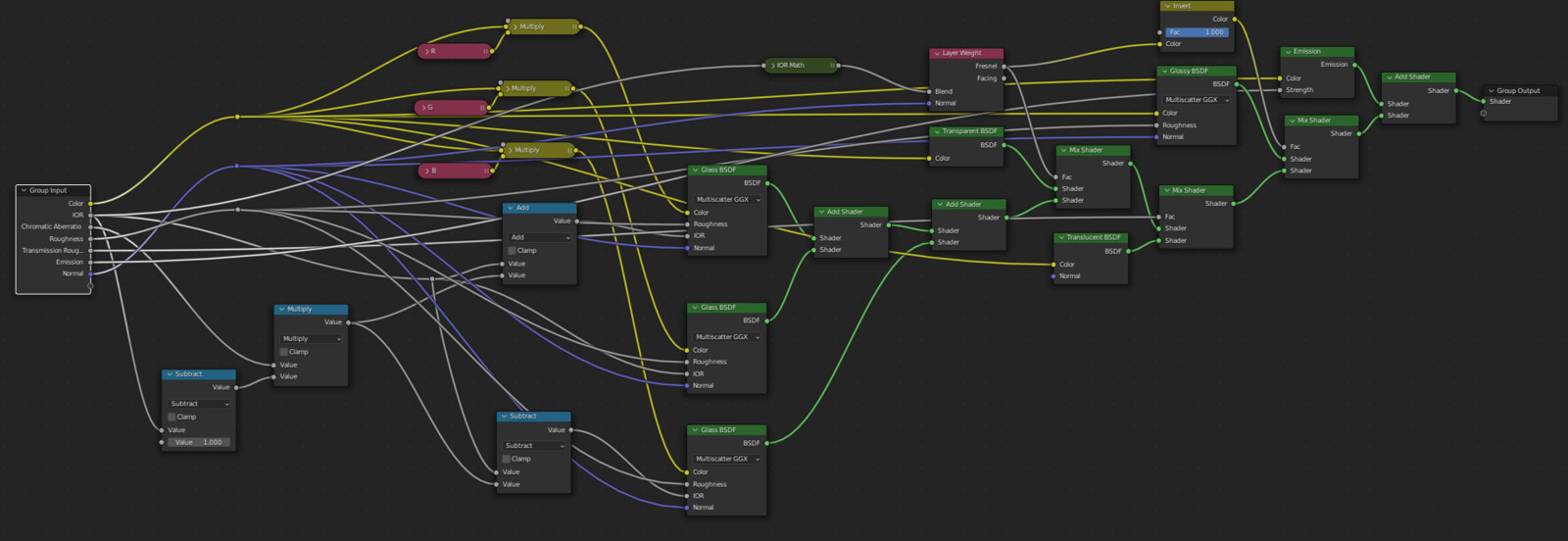Click the grip handle on the B node
1568x541 pixels.
point(484,171)
